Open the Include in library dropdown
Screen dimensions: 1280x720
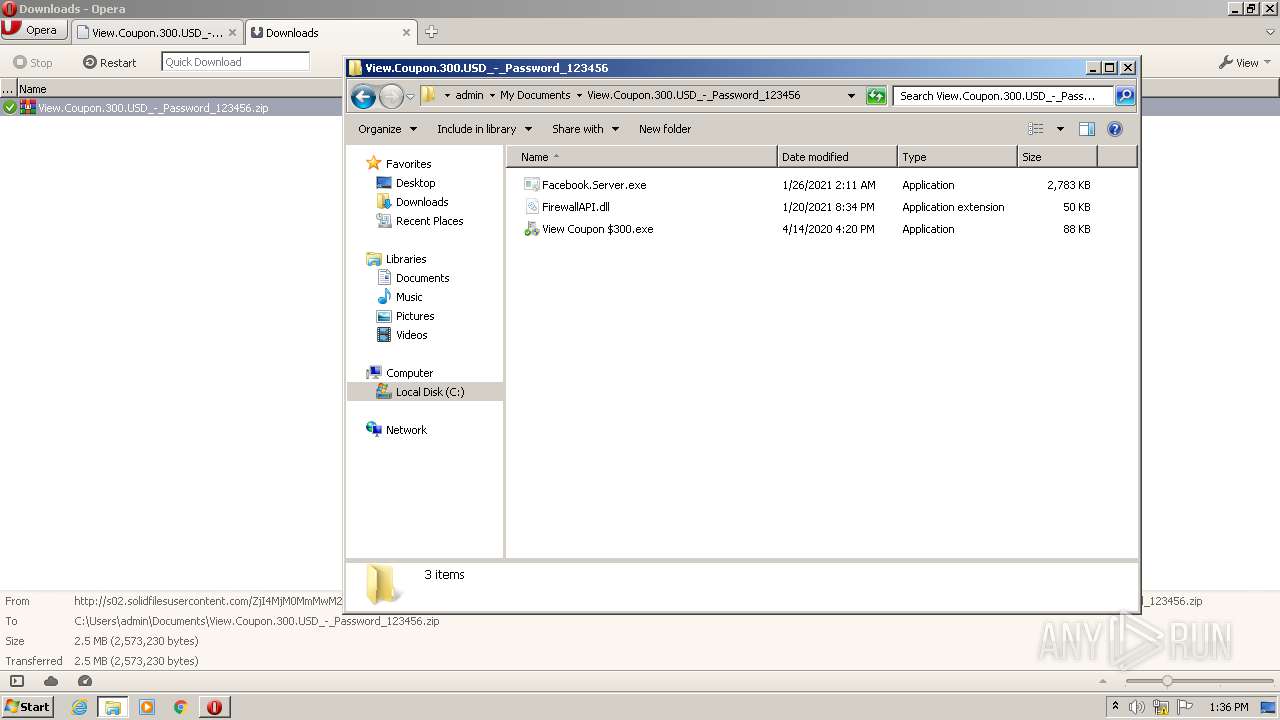(x=484, y=129)
